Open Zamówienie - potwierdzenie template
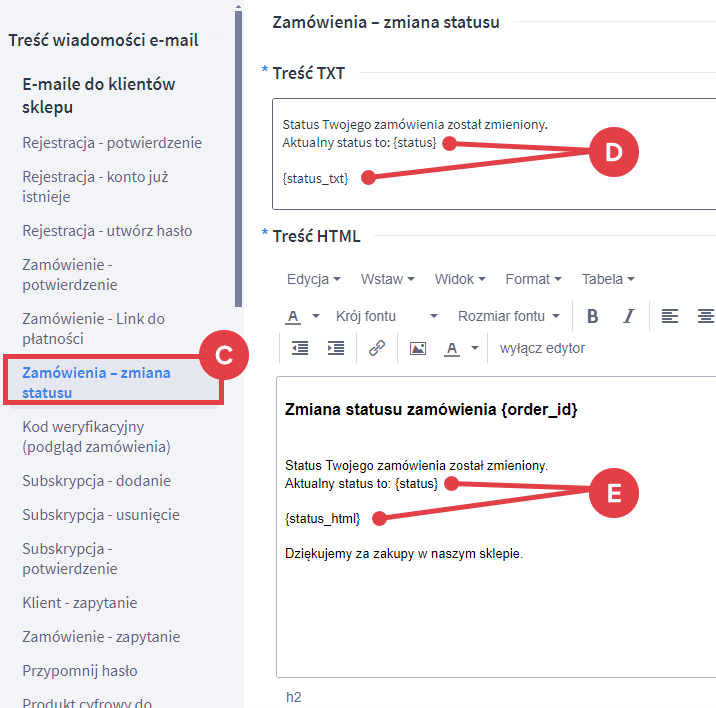The image size is (716, 708). click(70, 275)
